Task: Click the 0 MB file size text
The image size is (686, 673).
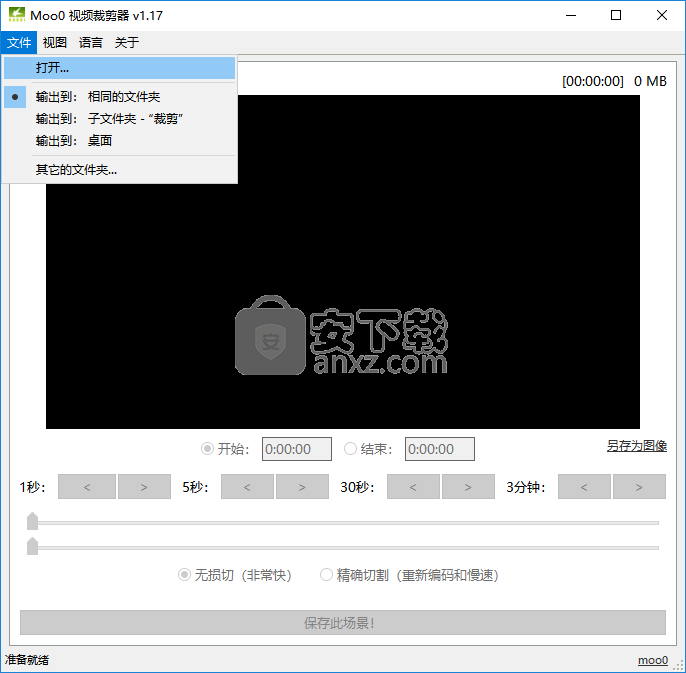Action: click(x=650, y=81)
